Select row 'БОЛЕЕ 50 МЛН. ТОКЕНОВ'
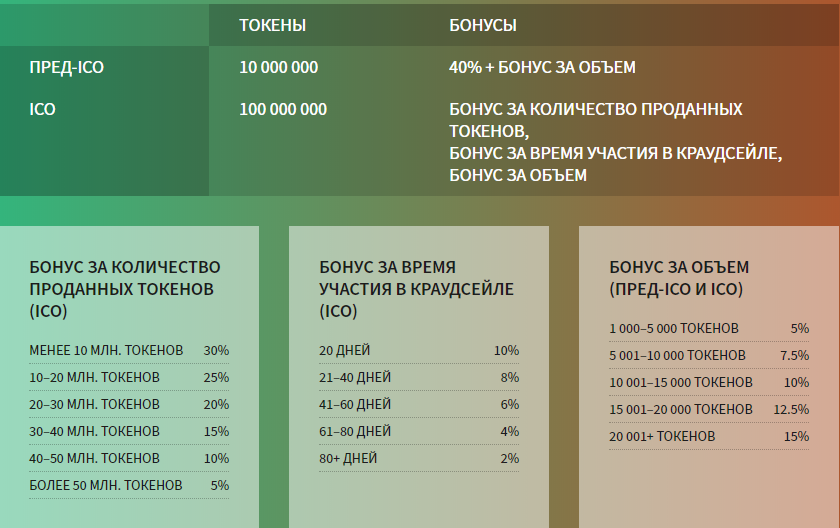Image resolution: width=840 pixels, height=528 pixels. [129, 485]
